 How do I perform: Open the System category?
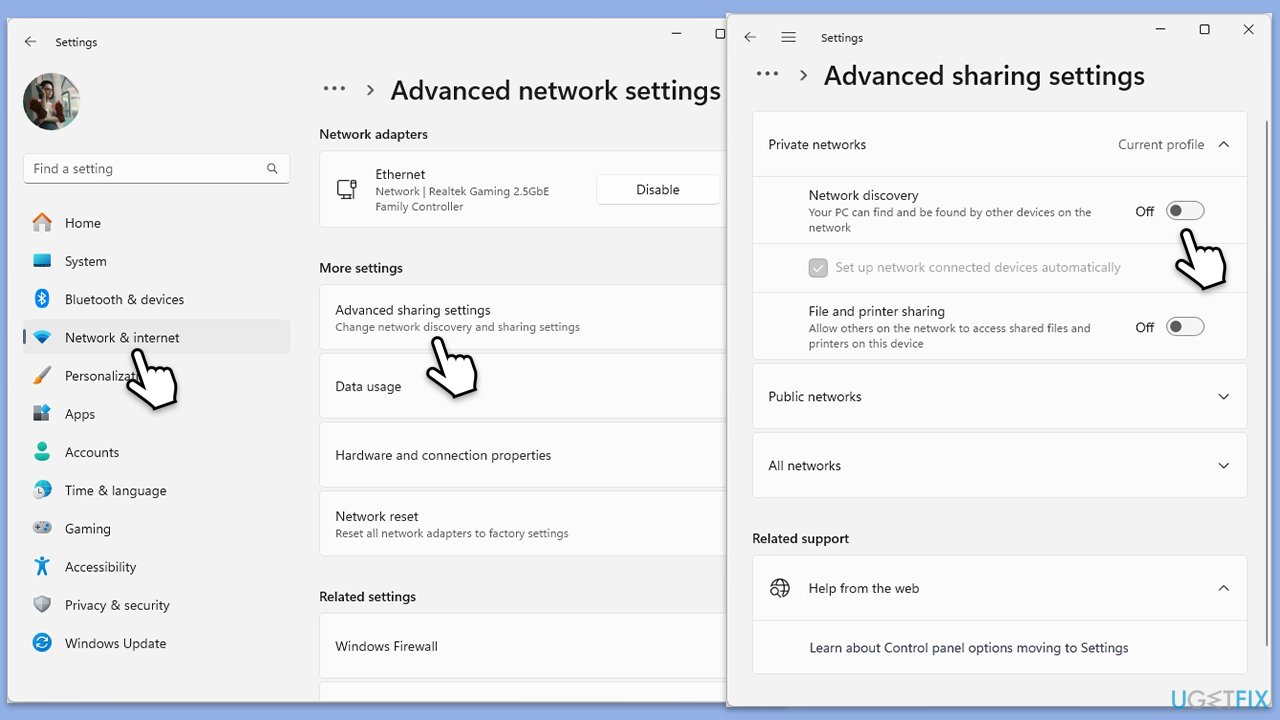[156, 261]
